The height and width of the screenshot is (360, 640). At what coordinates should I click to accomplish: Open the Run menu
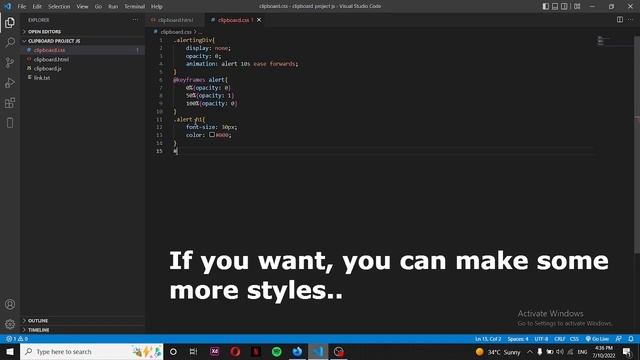(113, 7)
